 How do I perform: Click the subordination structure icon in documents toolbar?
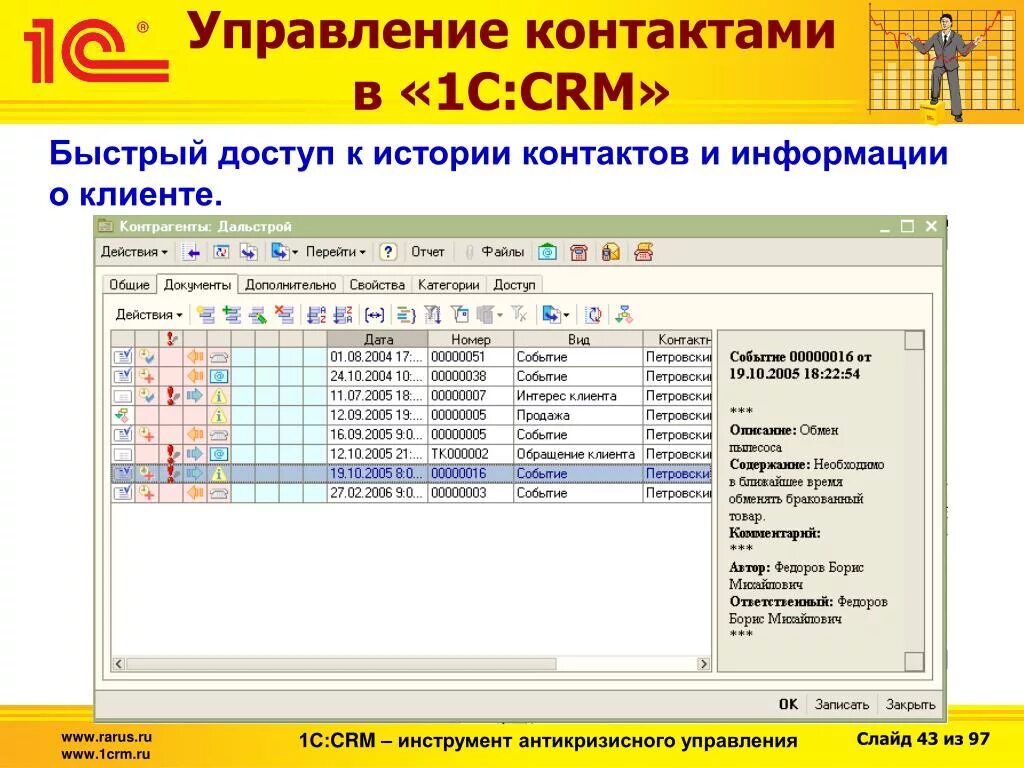coord(624,315)
